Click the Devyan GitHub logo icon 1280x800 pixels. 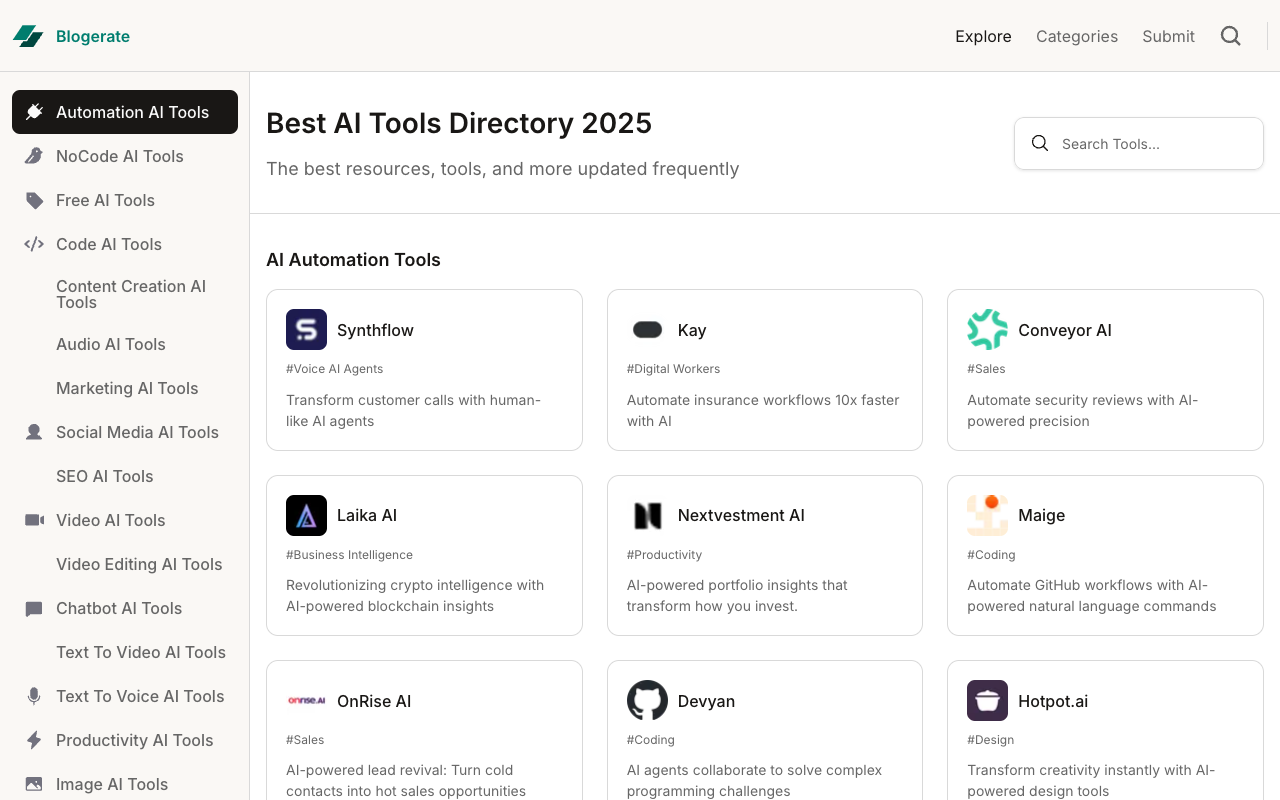click(647, 701)
